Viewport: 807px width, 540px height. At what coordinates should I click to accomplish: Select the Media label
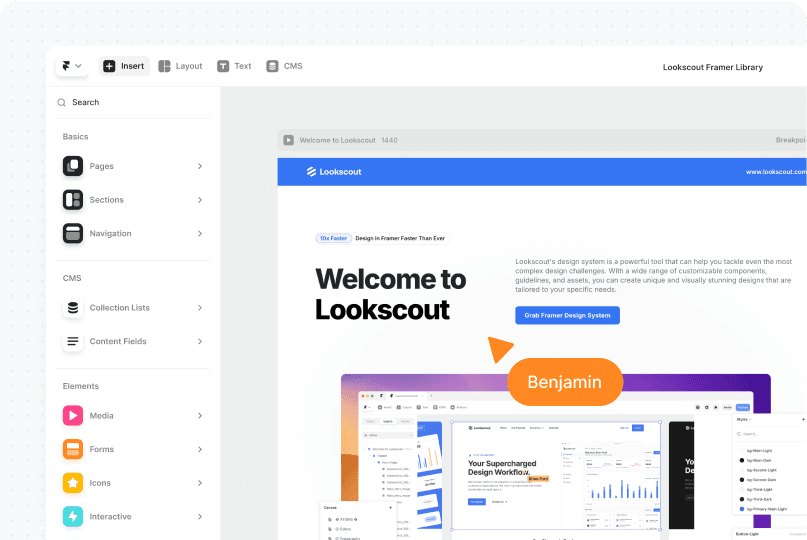101,415
